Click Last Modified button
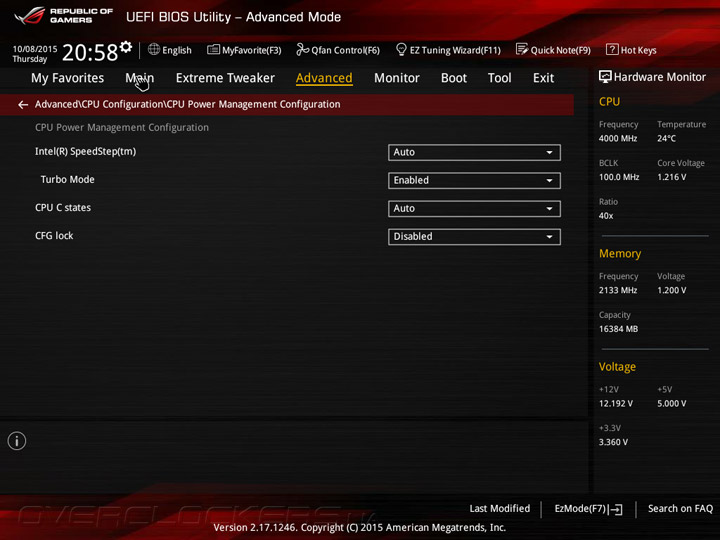This screenshot has width=720, height=540. coord(500,508)
